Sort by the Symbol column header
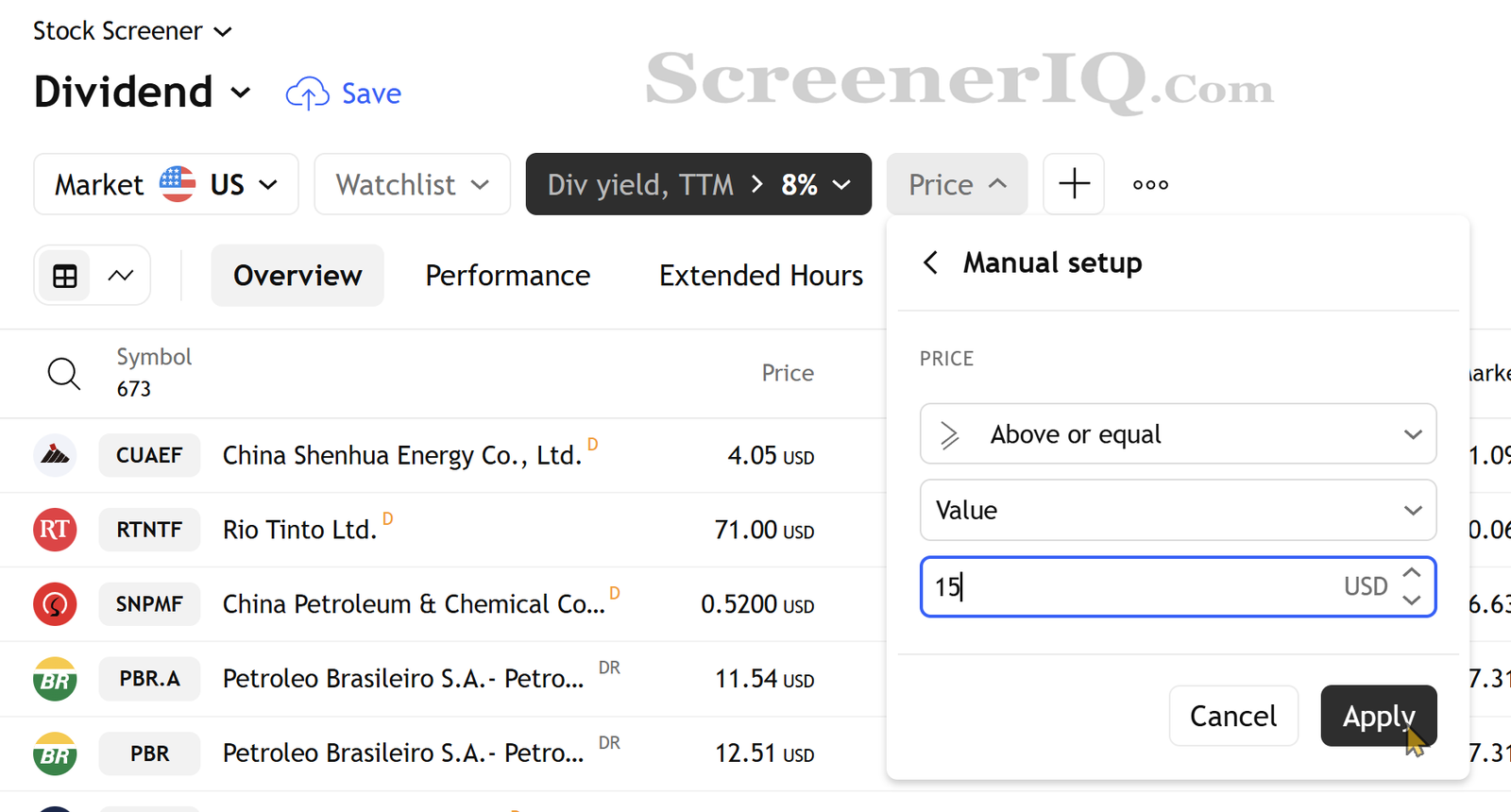This screenshot has height=812, width=1511. coord(154,357)
